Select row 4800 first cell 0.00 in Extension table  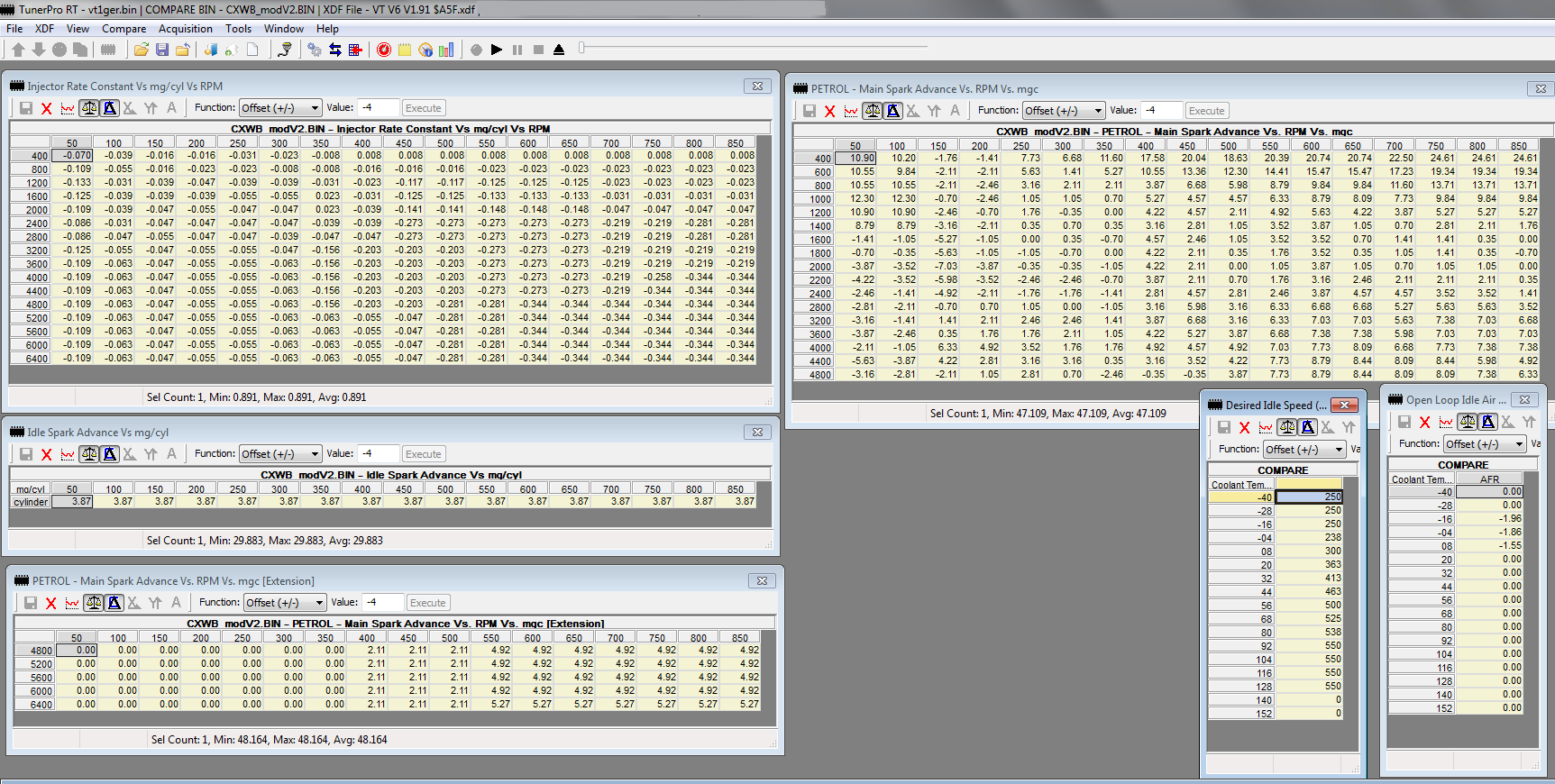click(x=77, y=650)
